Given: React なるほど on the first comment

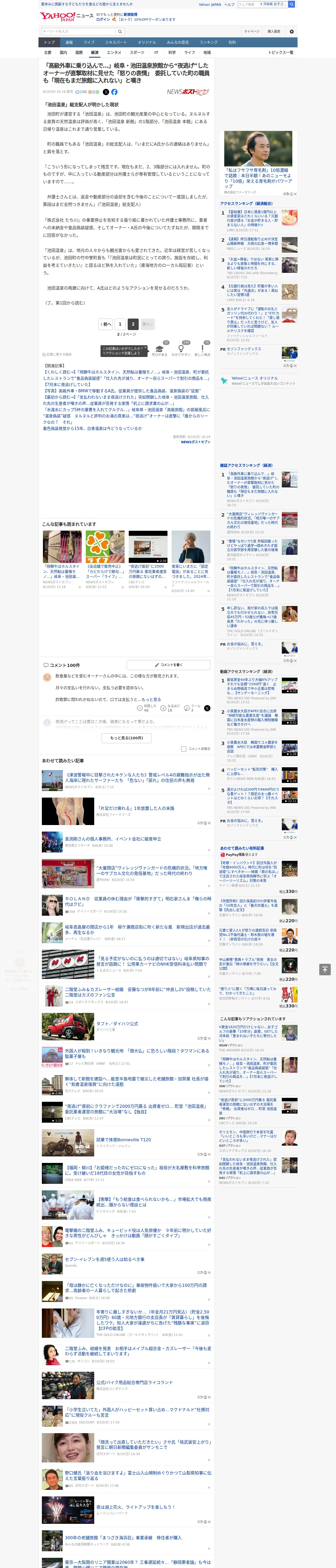Looking at the screenshot, I should (x=170, y=708).
